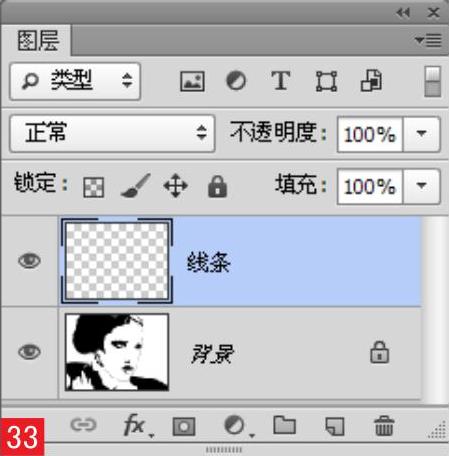
Task: Add a layer mask
Action: pyautogui.click(x=184, y=426)
